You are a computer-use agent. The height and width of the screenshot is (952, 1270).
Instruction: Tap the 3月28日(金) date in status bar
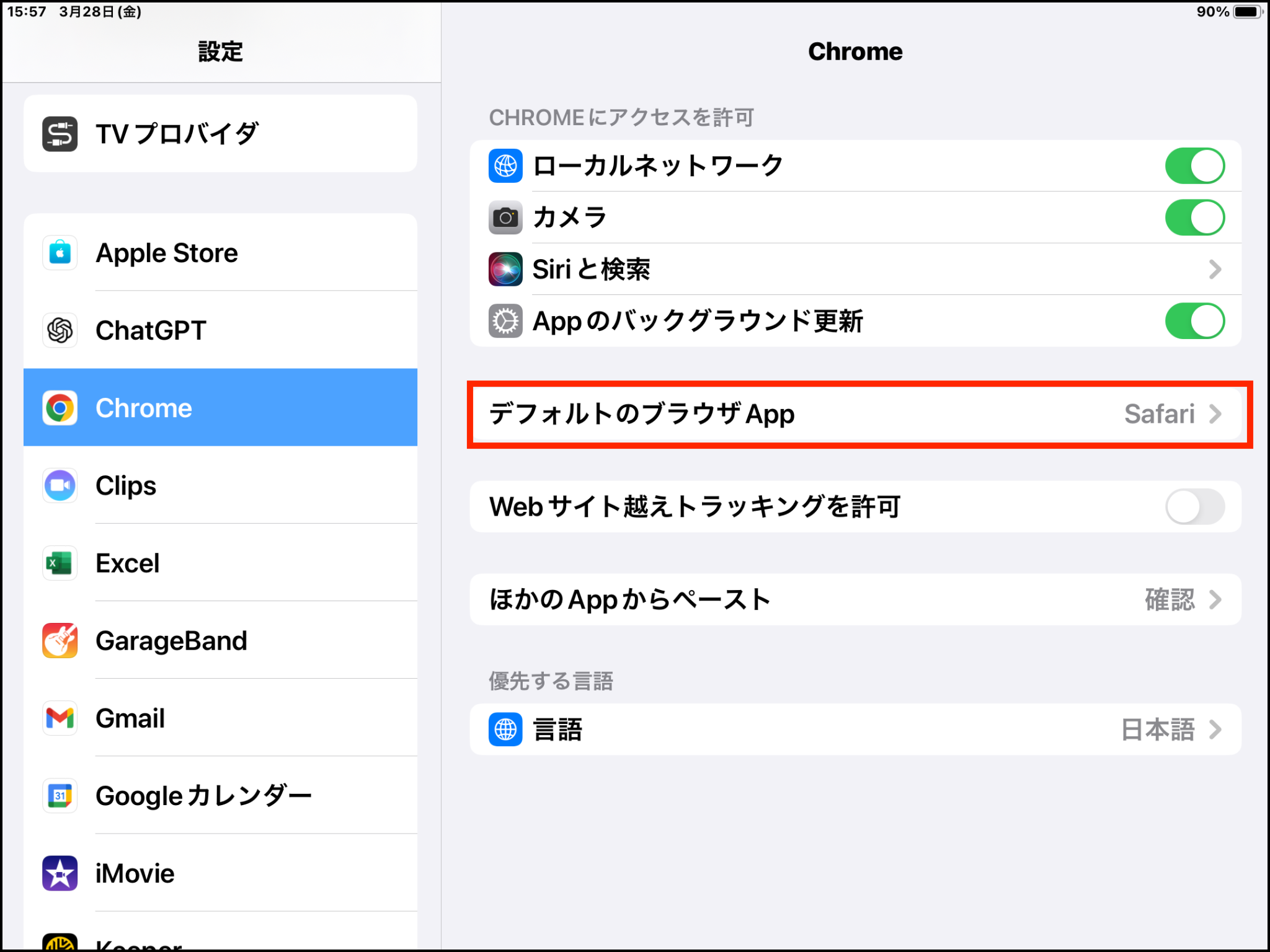[100, 12]
